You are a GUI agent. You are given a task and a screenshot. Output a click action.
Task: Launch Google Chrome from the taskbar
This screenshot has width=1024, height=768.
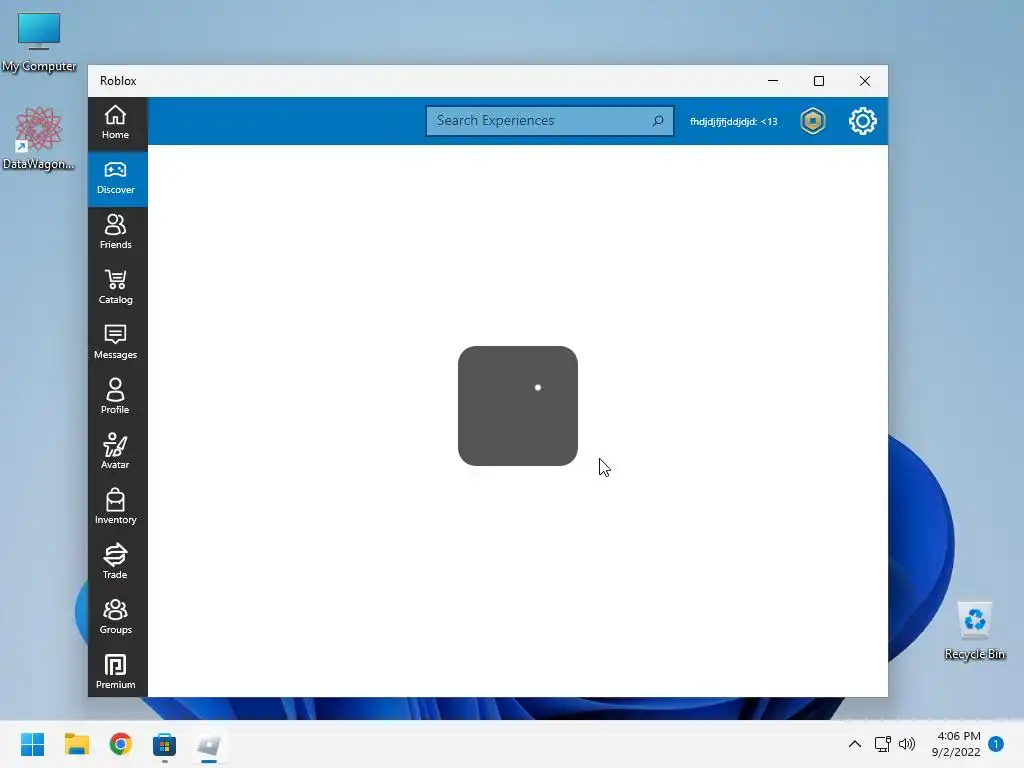pyautogui.click(x=121, y=744)
